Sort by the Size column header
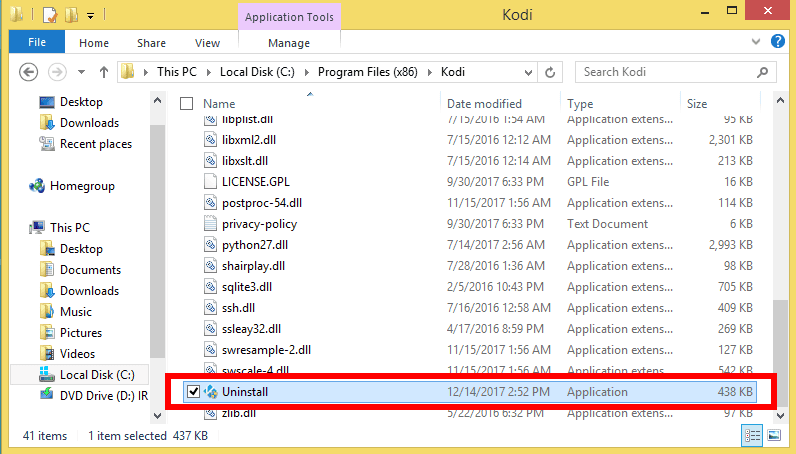Screen dimensions: 796x454 [x=697, y=104]
